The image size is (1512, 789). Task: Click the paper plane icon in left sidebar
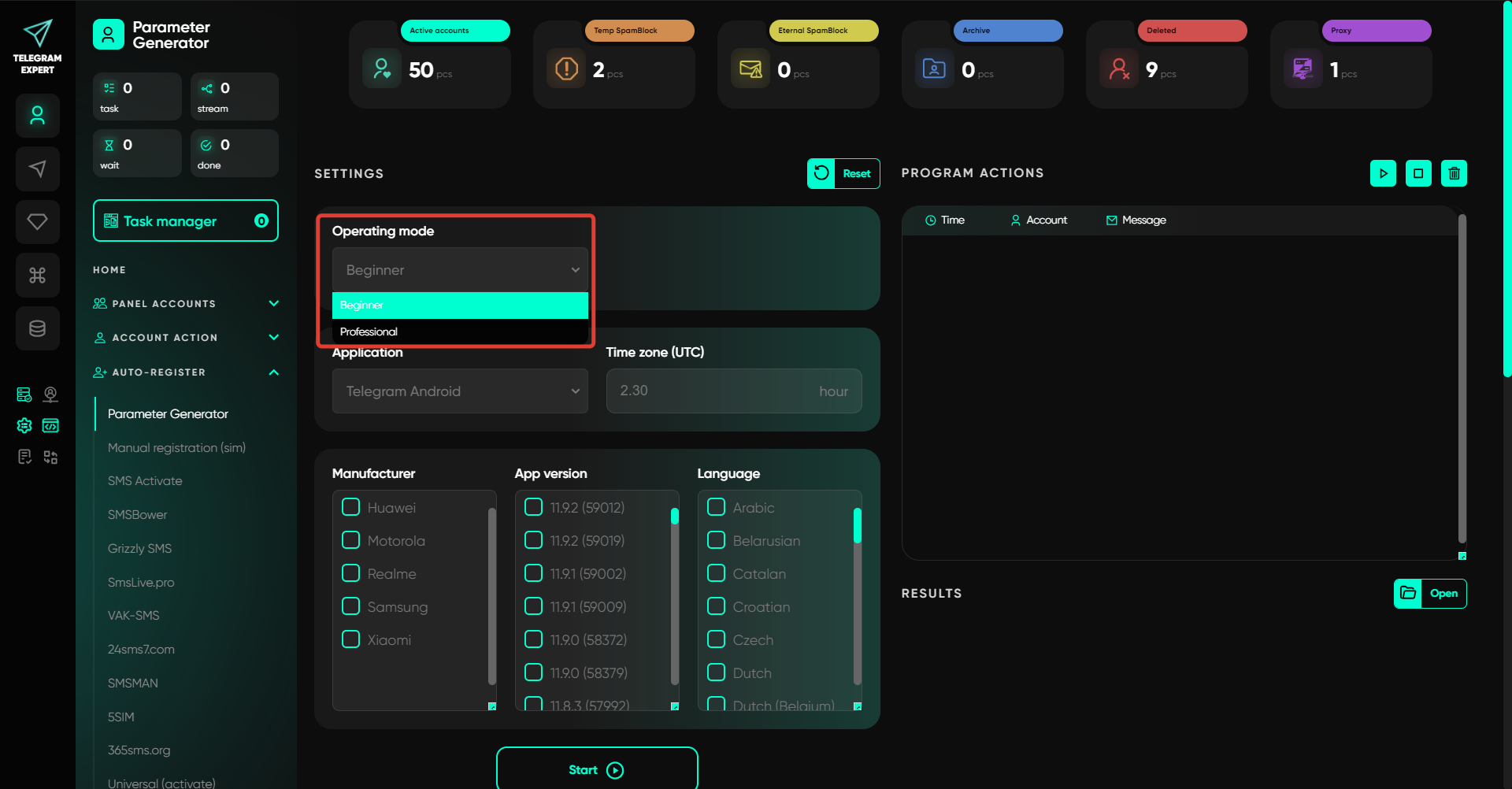click(x=37, y=169)
